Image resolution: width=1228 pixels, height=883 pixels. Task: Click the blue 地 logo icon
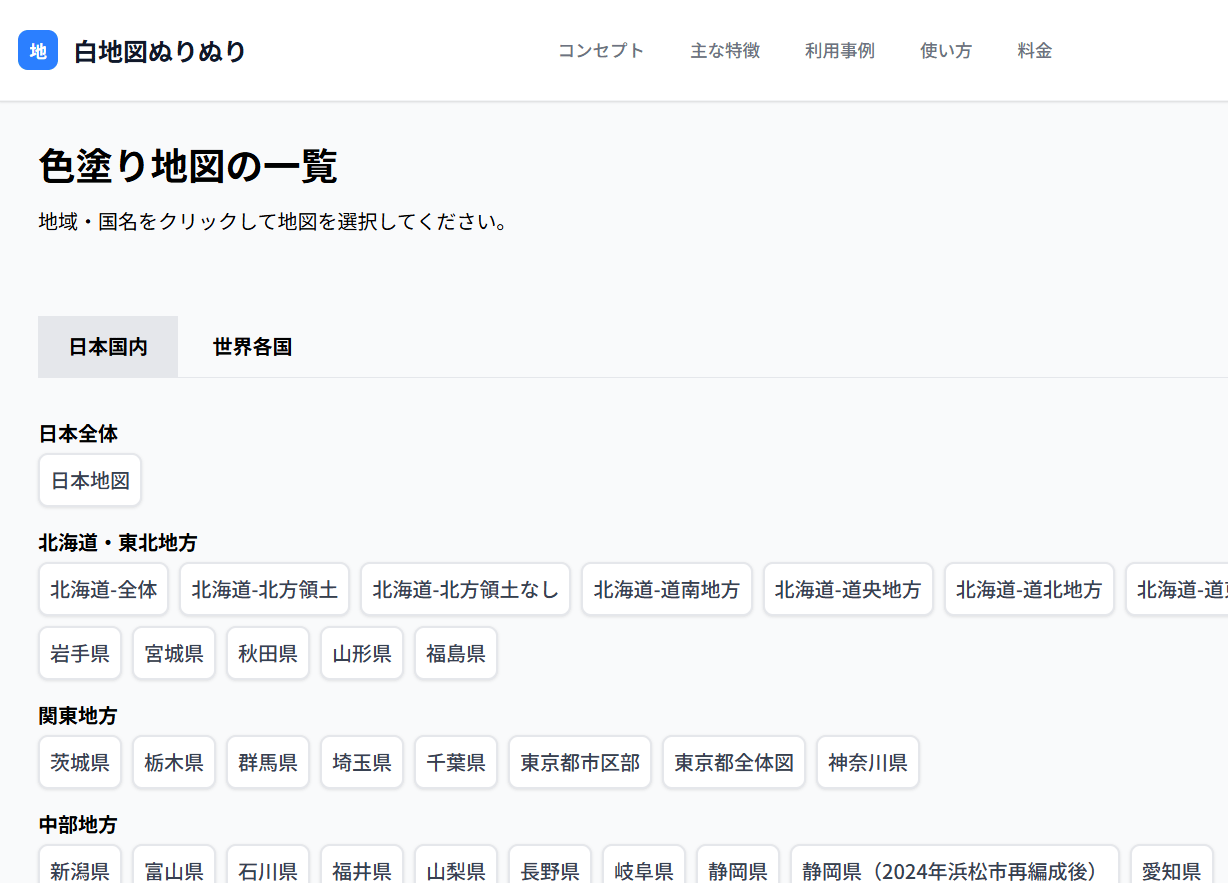pyautogui.click(x=37, y=50)
